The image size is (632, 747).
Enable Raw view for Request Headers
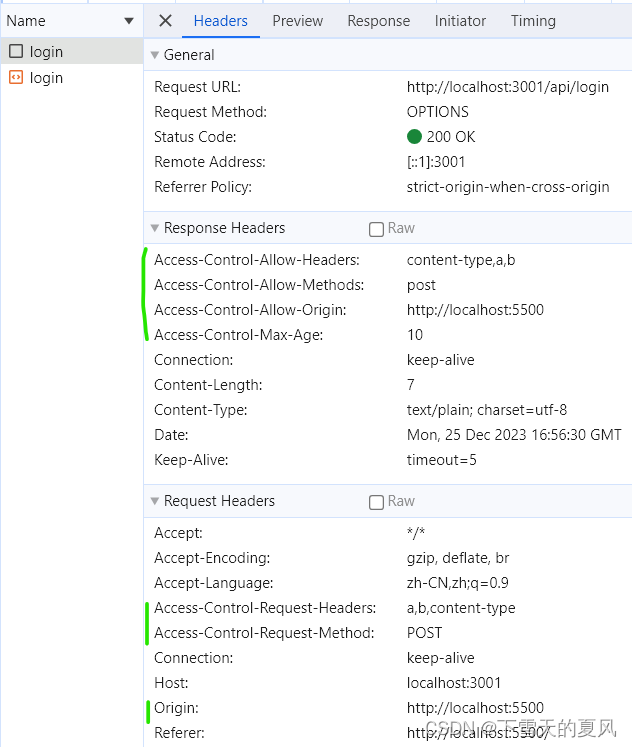[376, 502]
